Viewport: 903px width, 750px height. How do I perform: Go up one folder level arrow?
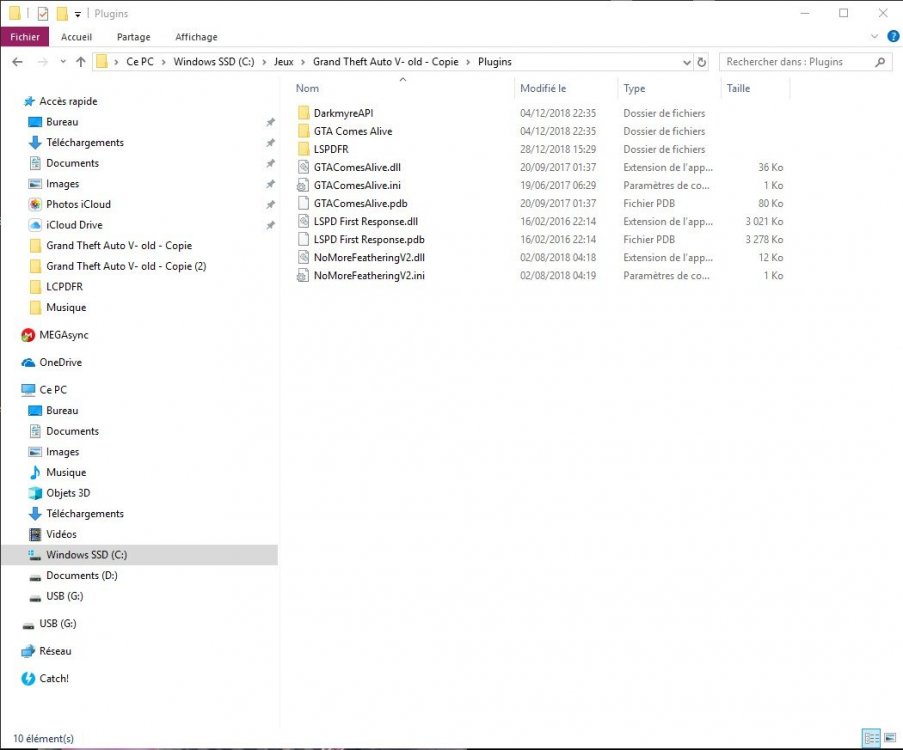coord(81,62)
